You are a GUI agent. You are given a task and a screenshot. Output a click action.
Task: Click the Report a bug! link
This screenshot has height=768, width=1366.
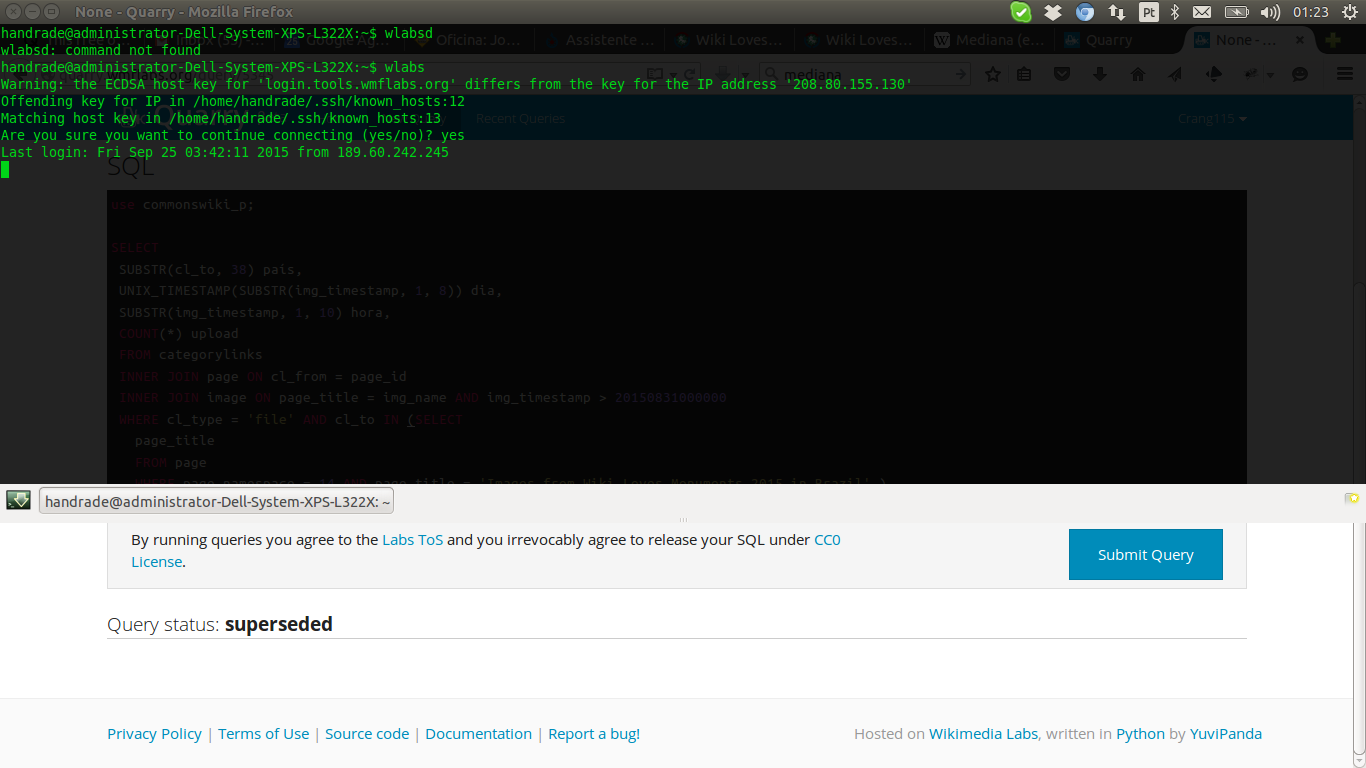pos(594,734)
